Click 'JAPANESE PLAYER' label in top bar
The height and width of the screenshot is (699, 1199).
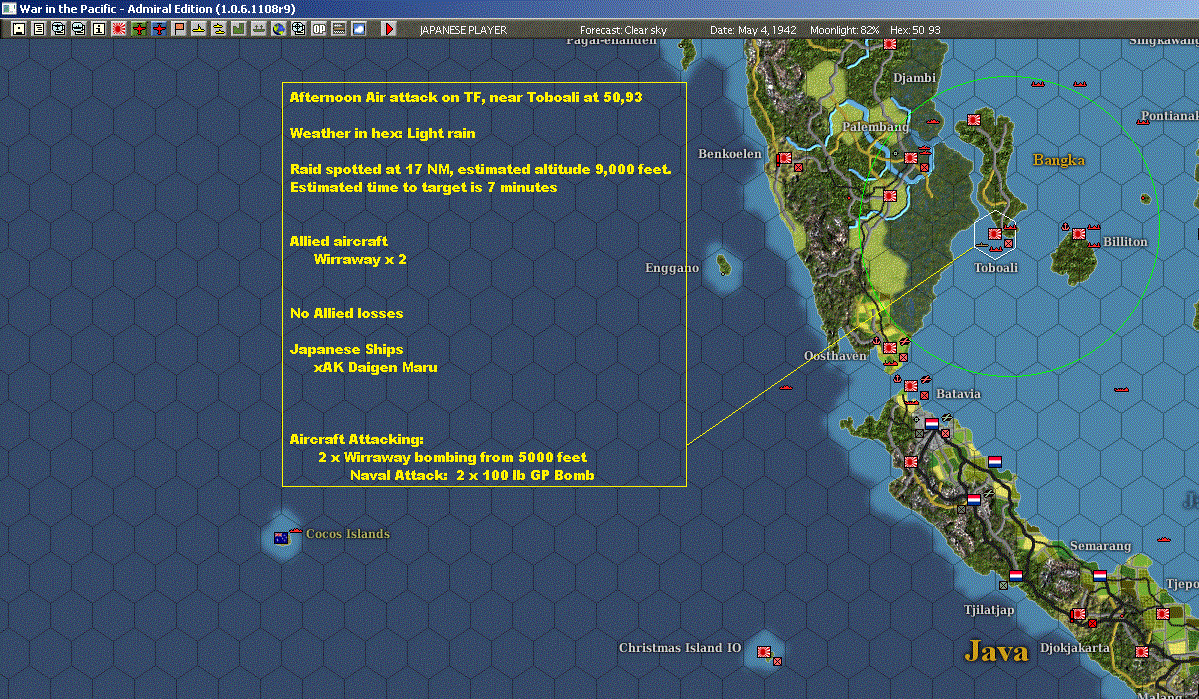463,30
